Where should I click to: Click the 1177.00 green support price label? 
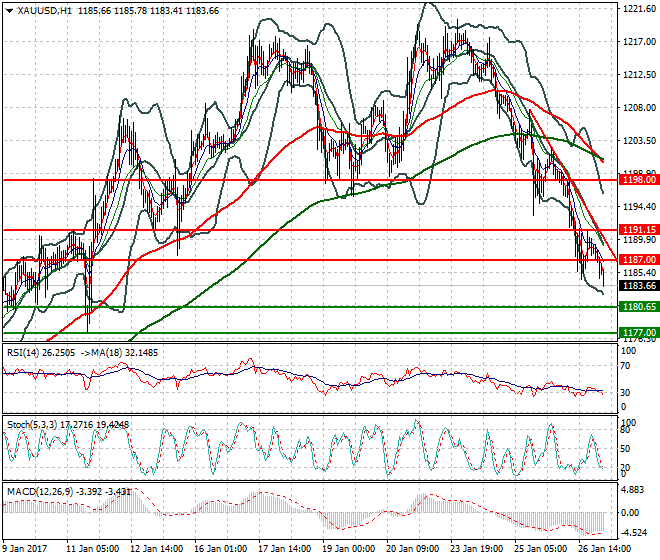[639, 333]
